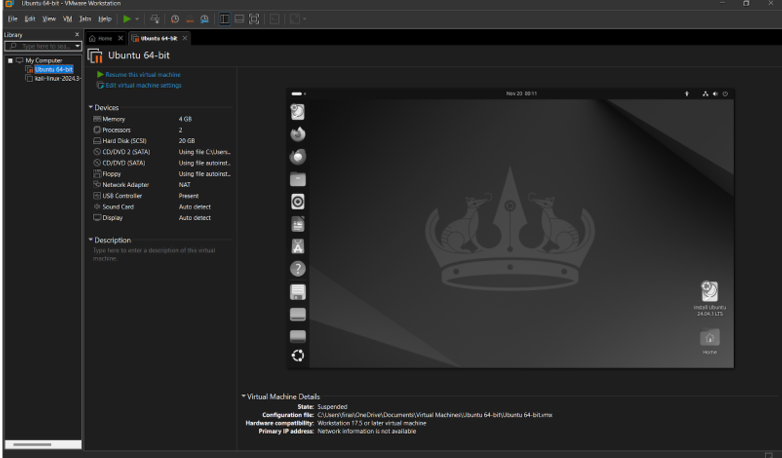This screenshot has height=458, width=782.
Task: Open the VM menu
Action: point(67,19)
